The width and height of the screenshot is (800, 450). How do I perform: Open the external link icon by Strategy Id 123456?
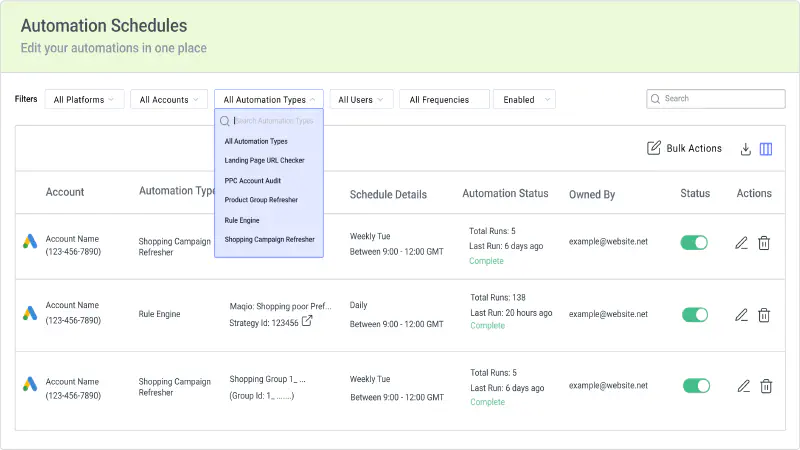click(x=307, y=321)
